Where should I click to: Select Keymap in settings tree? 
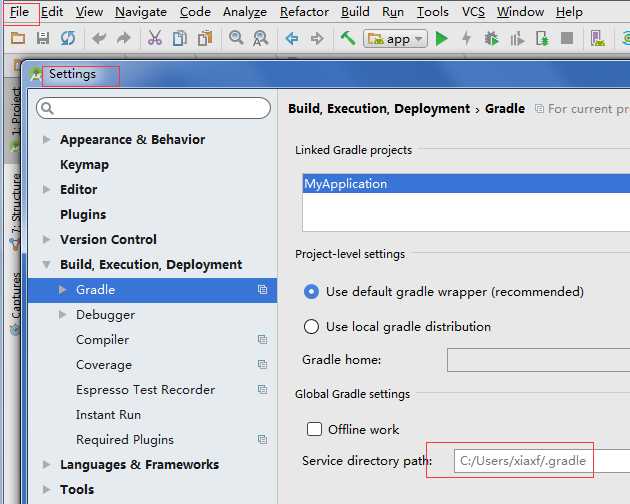pyautogui.click(x=84, y=165)
